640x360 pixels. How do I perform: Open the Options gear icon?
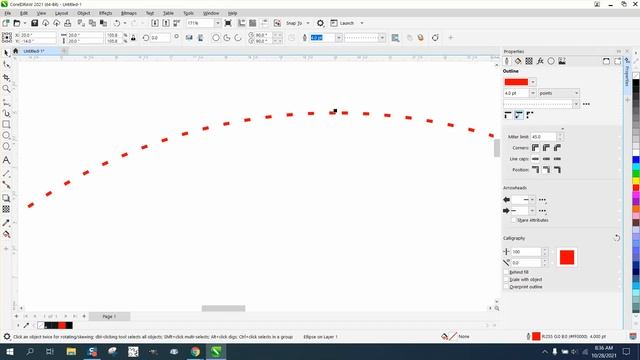[320, 23]
